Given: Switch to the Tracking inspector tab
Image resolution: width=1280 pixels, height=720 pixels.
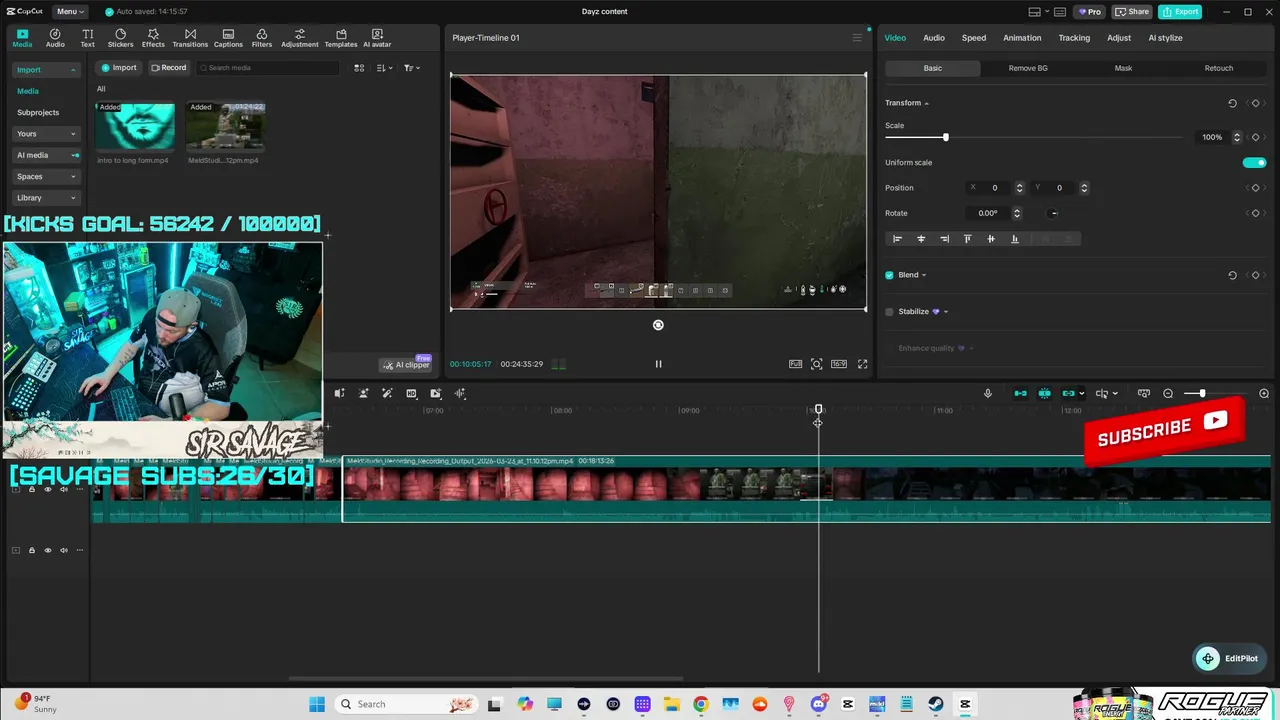Looking at the screenshot, I should pyautogui.click(x=1074, y=38).
